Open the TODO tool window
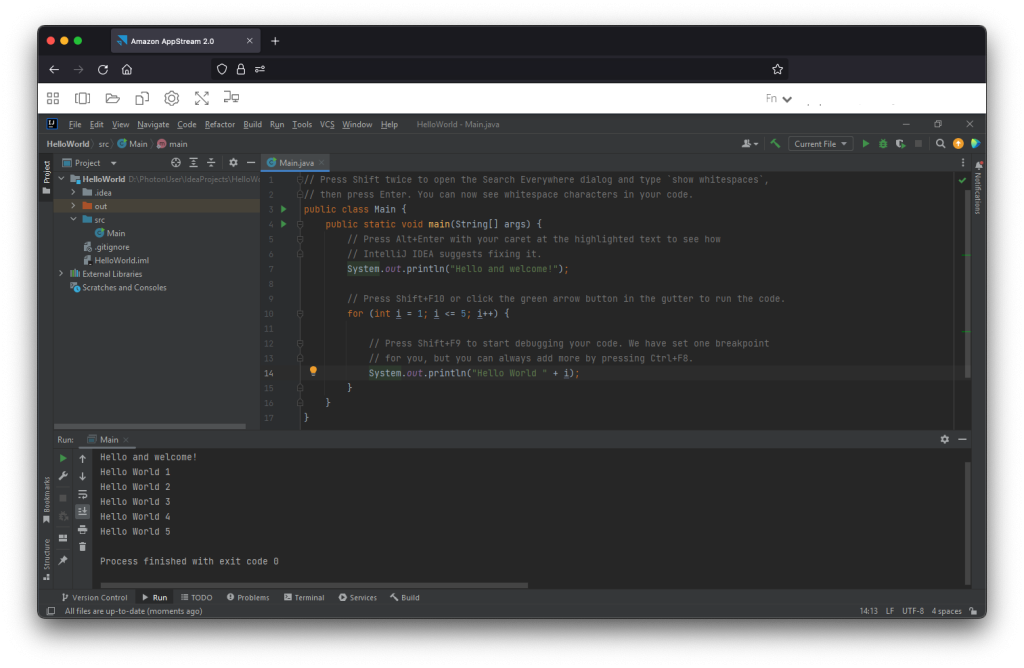The width and height of the screenshot is (1024, 668). point(197,597)
